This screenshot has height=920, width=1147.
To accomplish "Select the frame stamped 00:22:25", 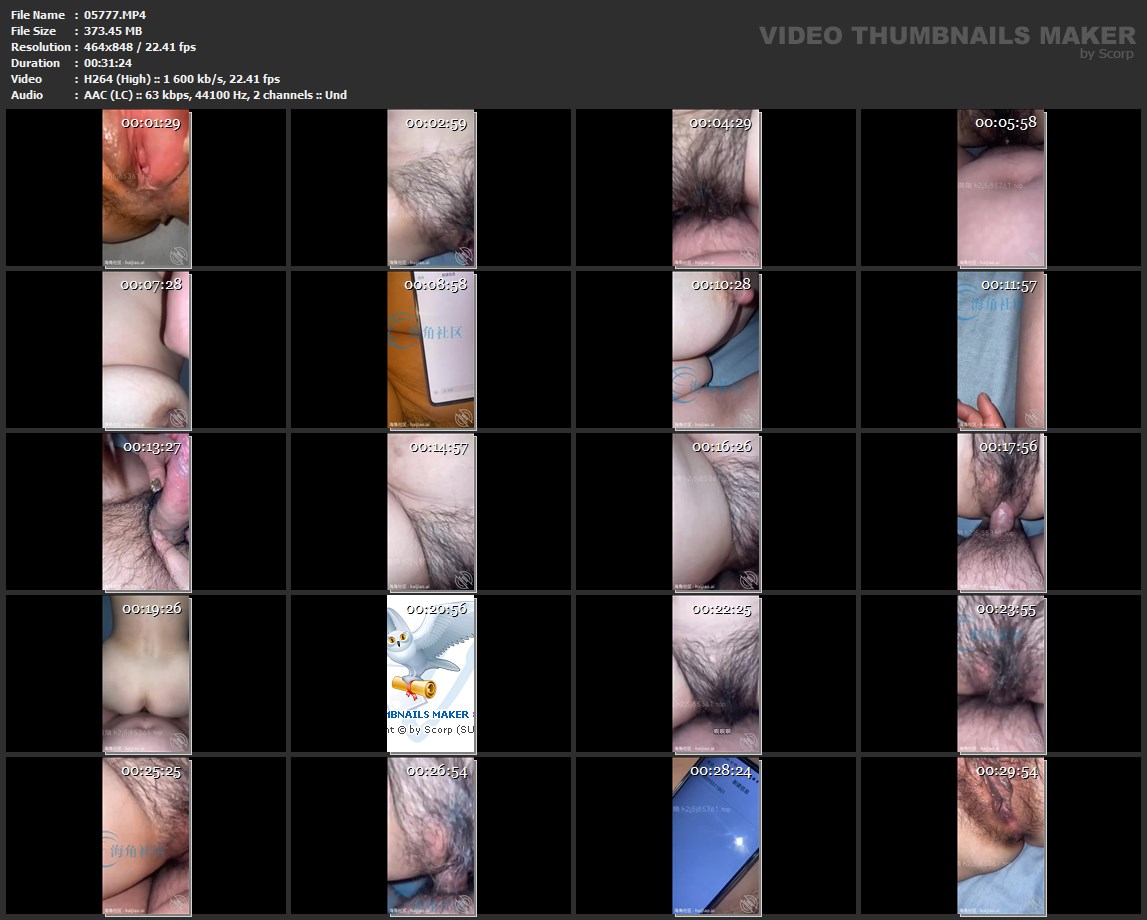I will pos(716,674).
